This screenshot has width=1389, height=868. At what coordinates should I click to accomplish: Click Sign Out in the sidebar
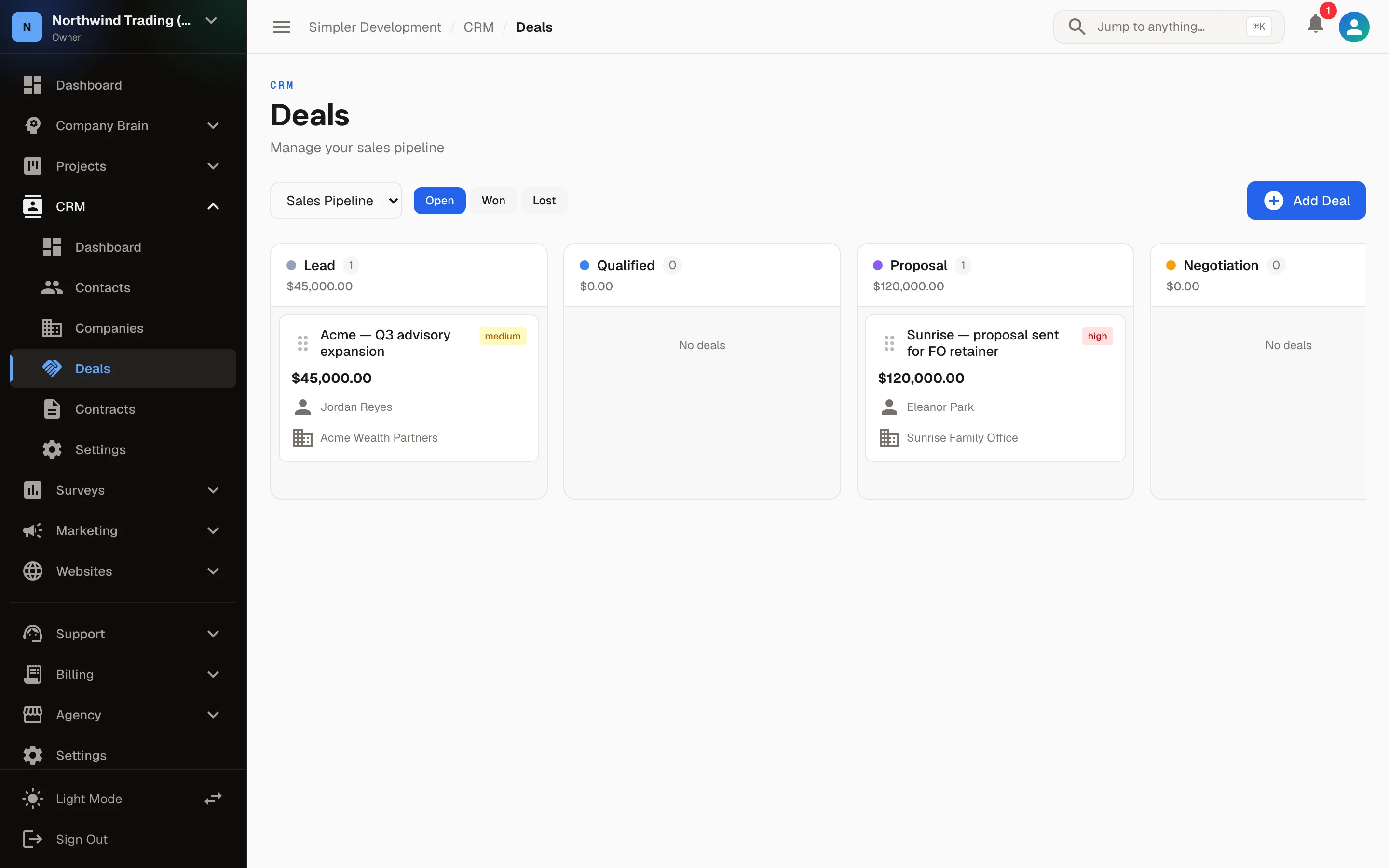pyautogui.click(x=123, y=839)
